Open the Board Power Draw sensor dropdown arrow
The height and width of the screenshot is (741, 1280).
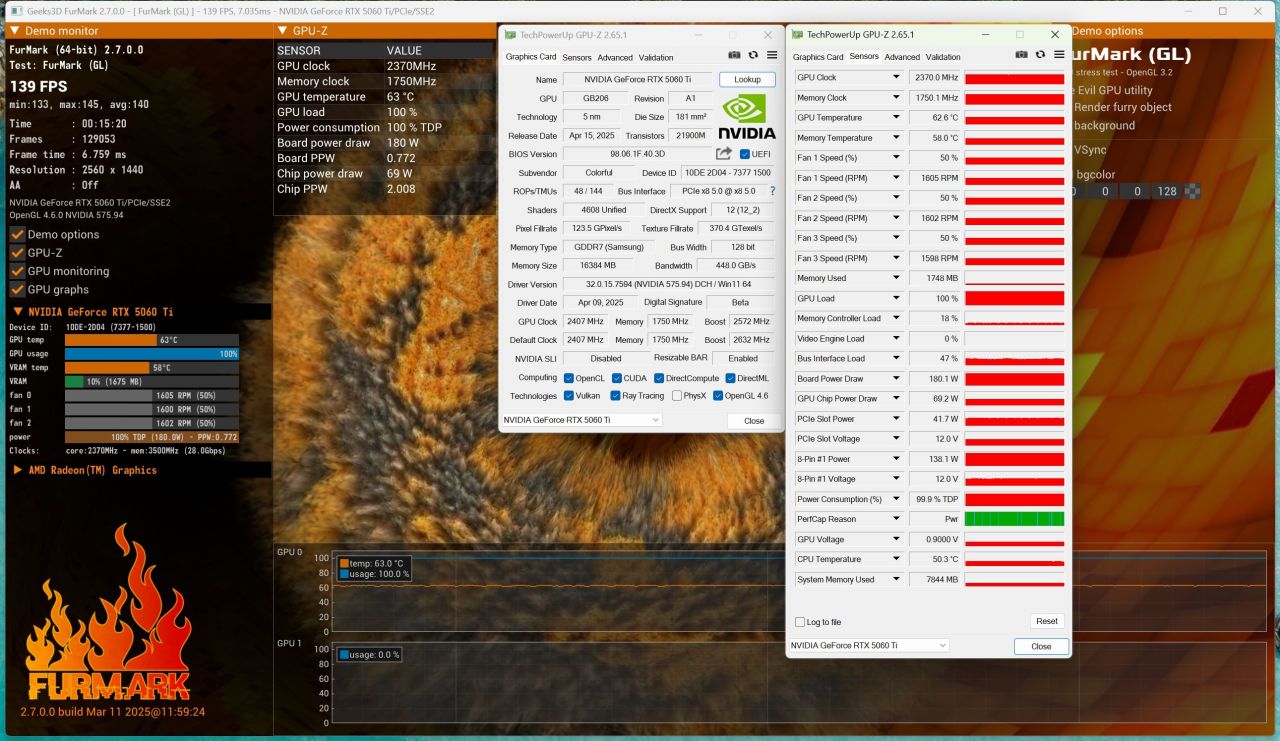[896, 378]
